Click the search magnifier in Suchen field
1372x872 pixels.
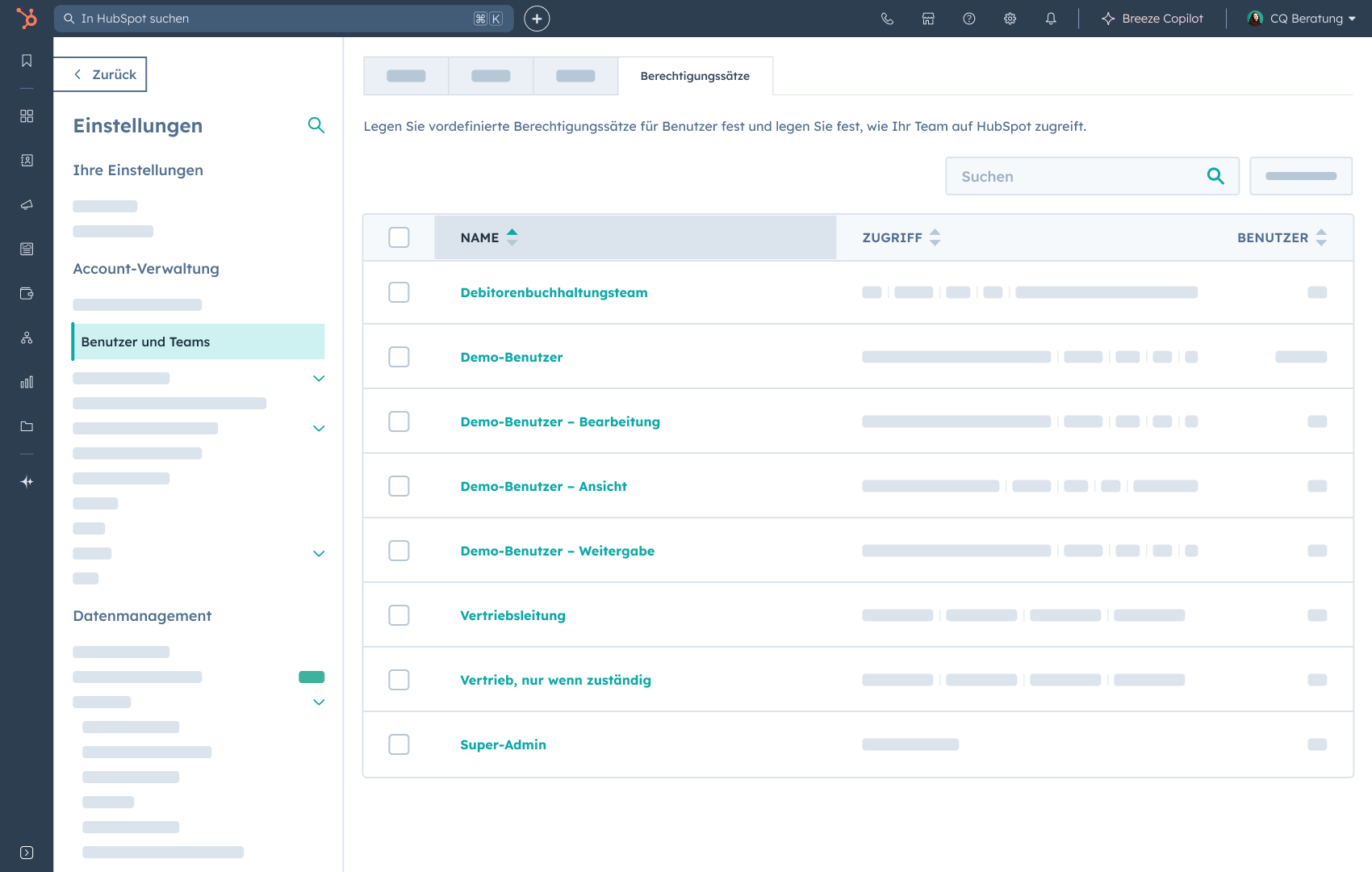point(1215,176)
